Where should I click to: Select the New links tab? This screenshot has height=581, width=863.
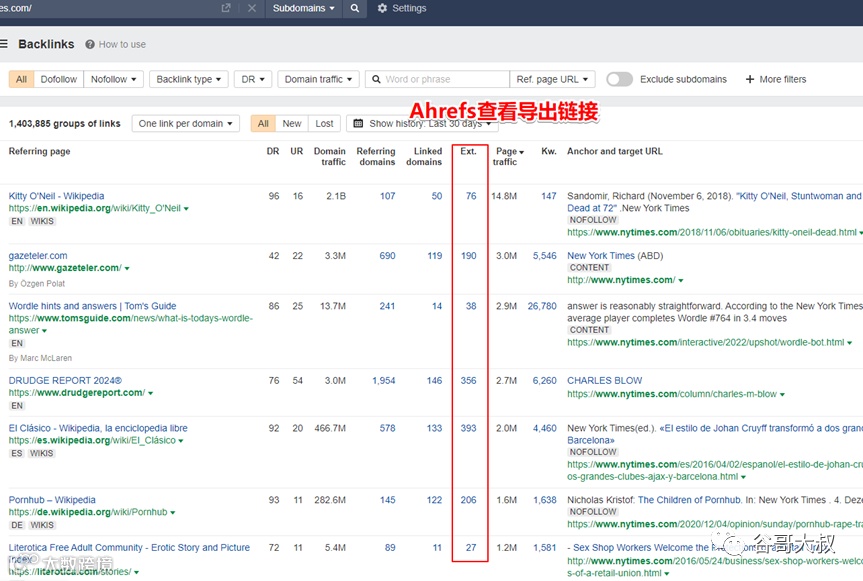click(292, 123)
